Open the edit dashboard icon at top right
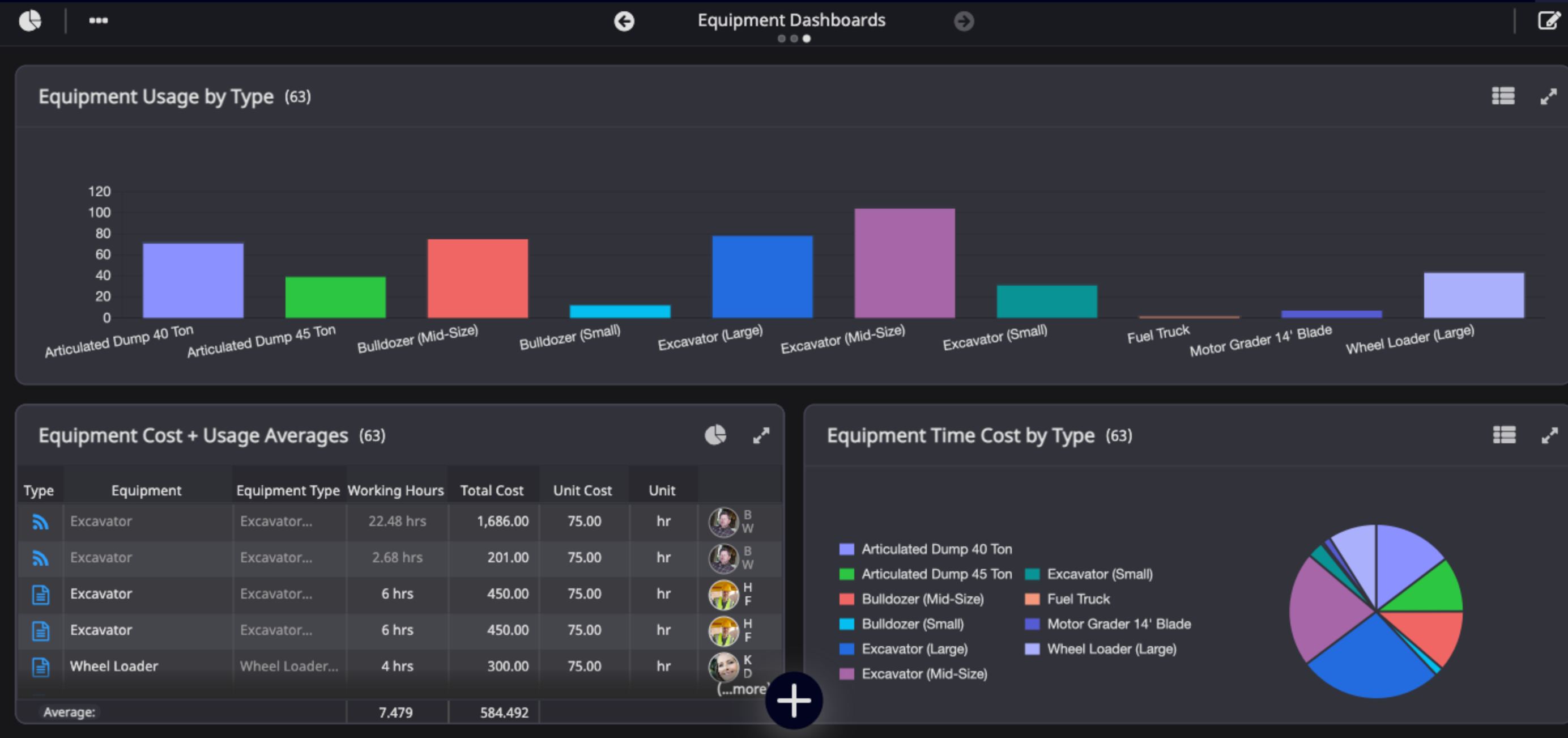This screenshot has width=1568, height=738. click(x=1549, y=21)
